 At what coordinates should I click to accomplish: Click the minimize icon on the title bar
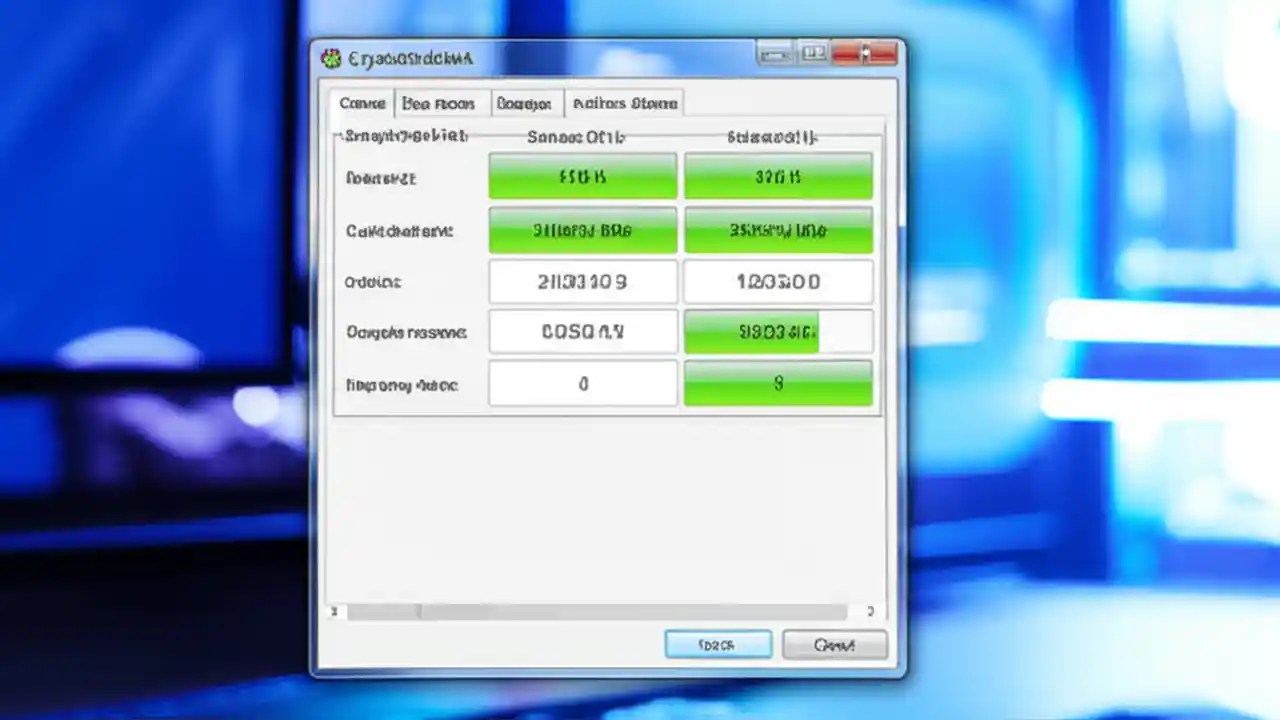point(775,53)
